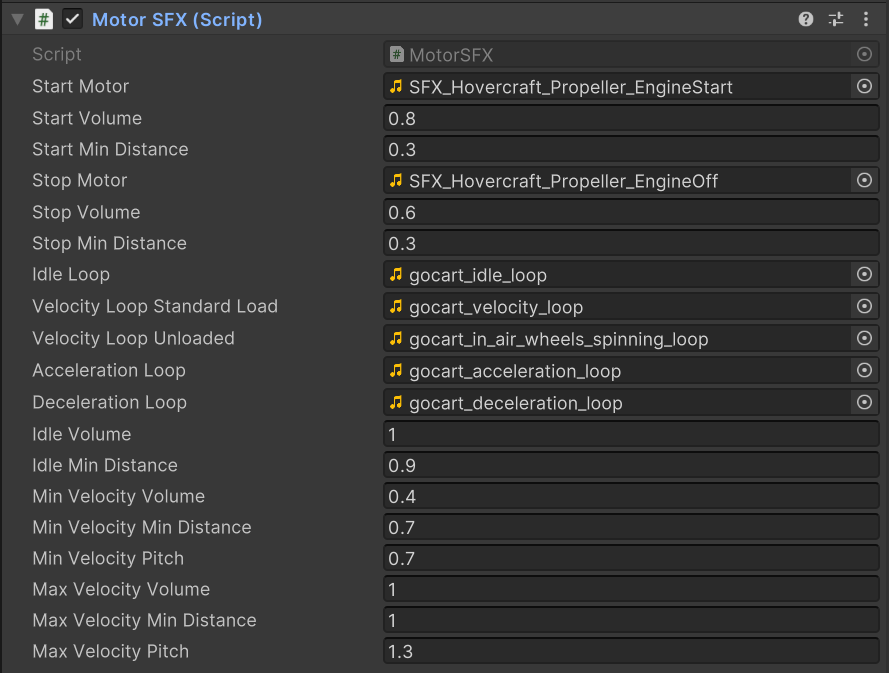
Task: Open object picker for Deceleration Loop
Action: coord(864,403)
